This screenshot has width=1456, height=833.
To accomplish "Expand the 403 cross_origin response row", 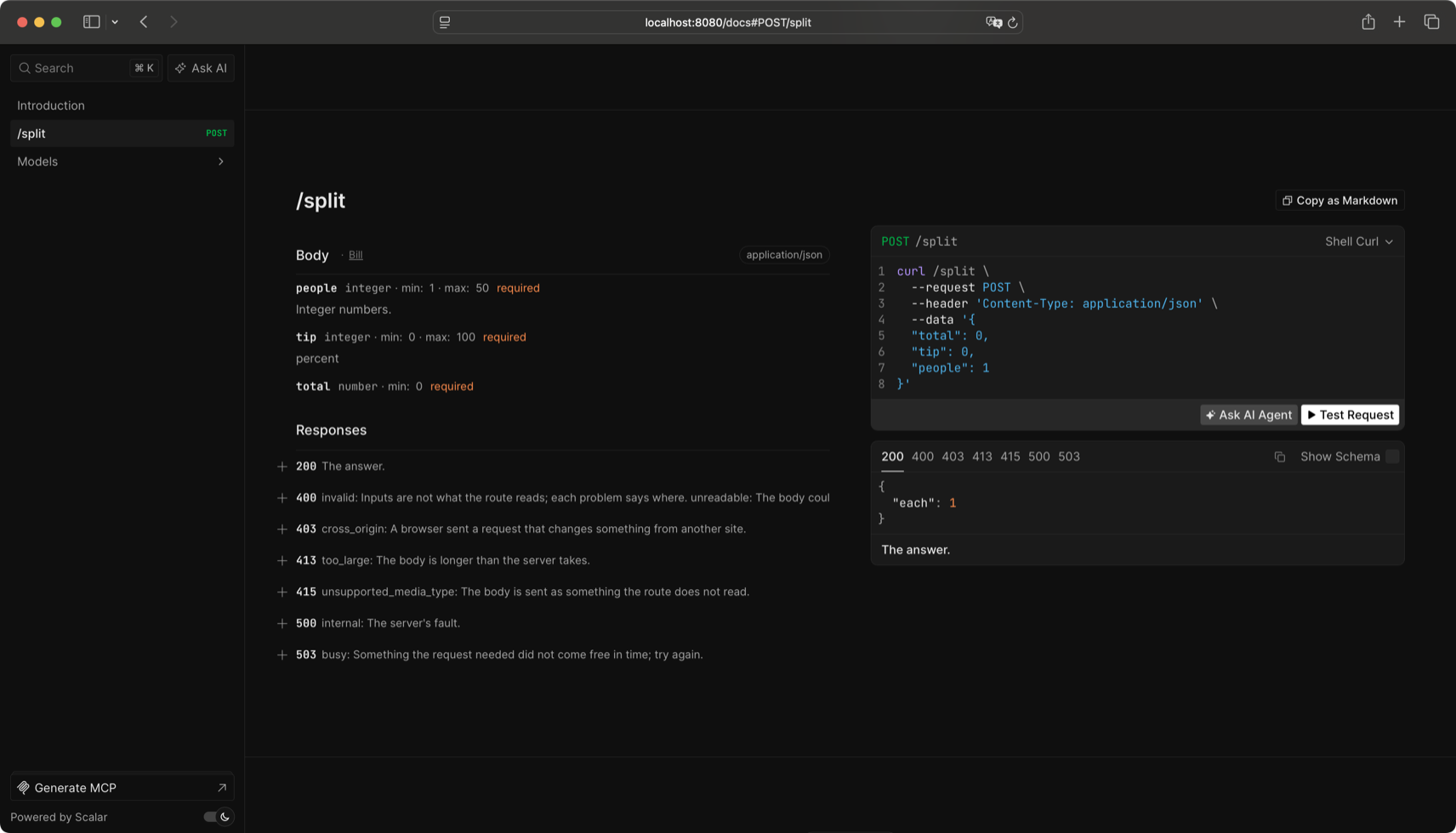I will click(553, 530).
